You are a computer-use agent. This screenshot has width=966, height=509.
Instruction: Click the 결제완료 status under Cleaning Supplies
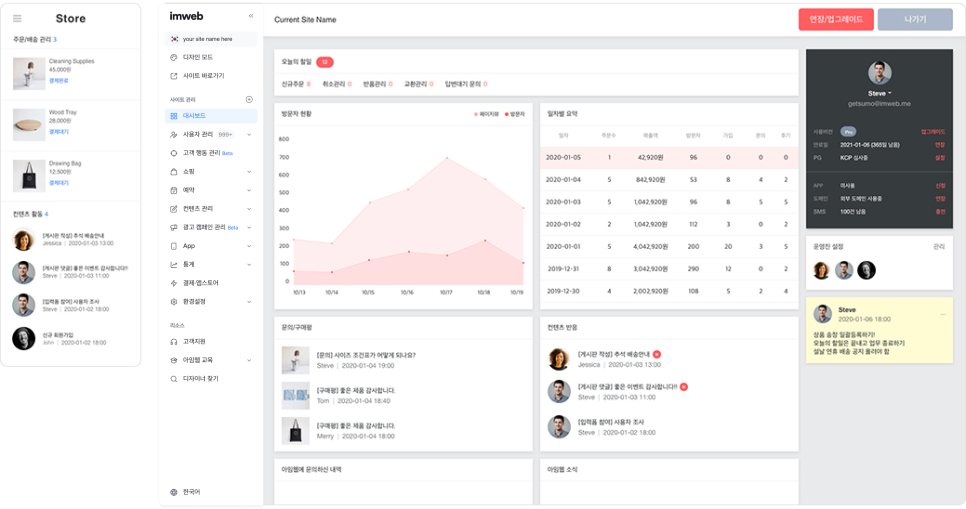59,81
